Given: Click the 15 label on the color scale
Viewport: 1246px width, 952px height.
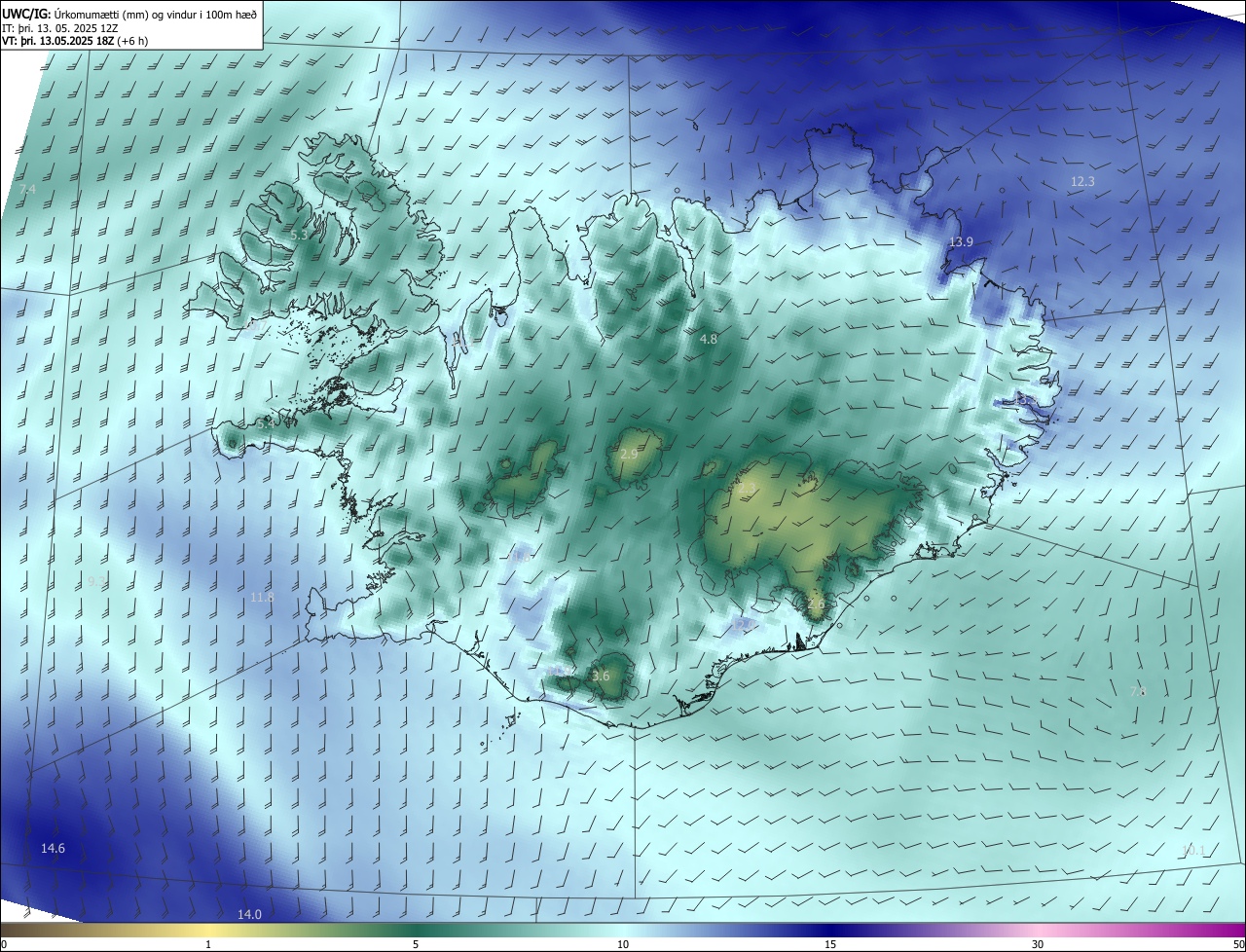Looking at the screenshot, I should click(x=830, y=944).
